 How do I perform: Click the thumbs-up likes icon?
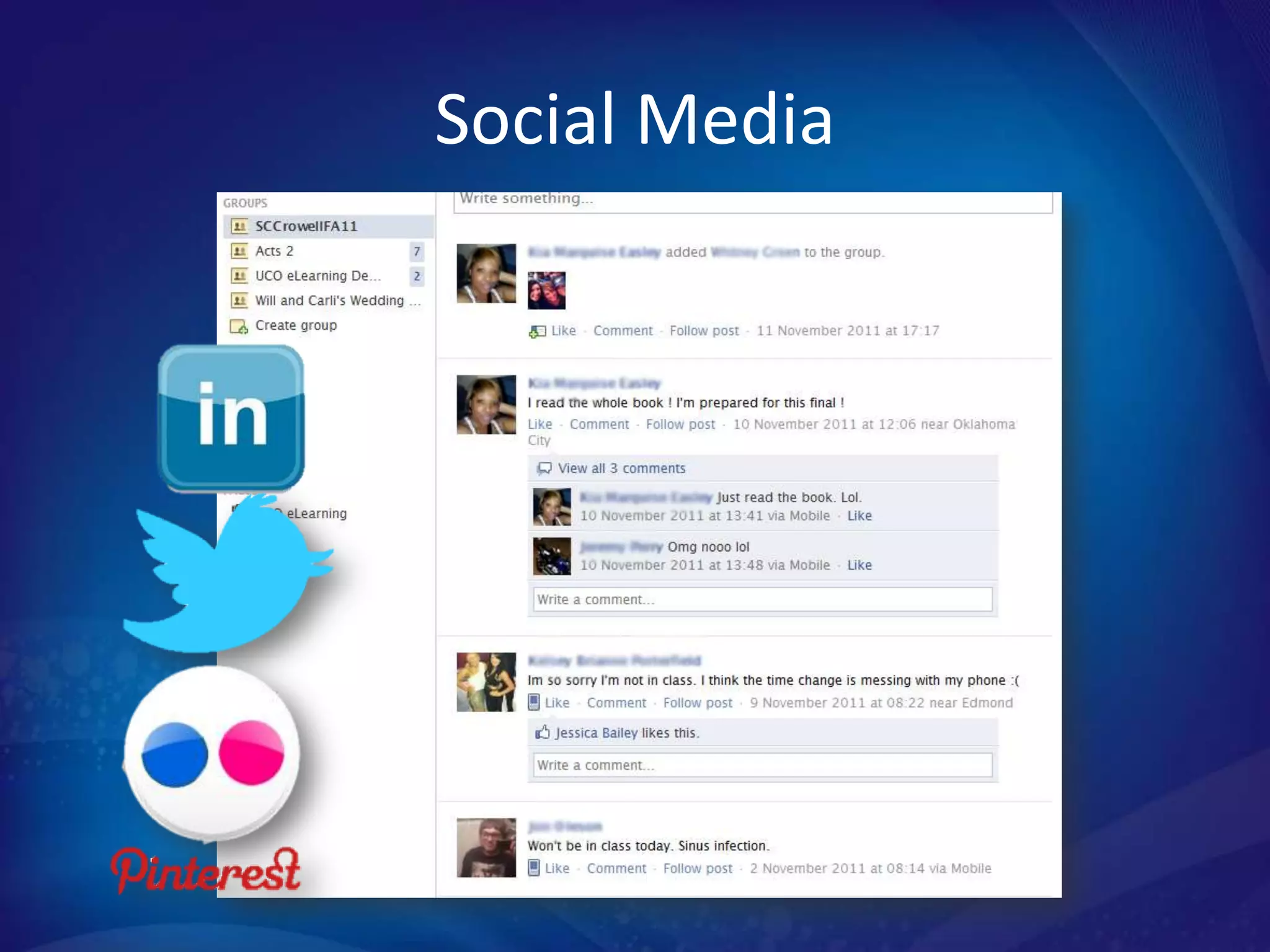coord(543,732)
